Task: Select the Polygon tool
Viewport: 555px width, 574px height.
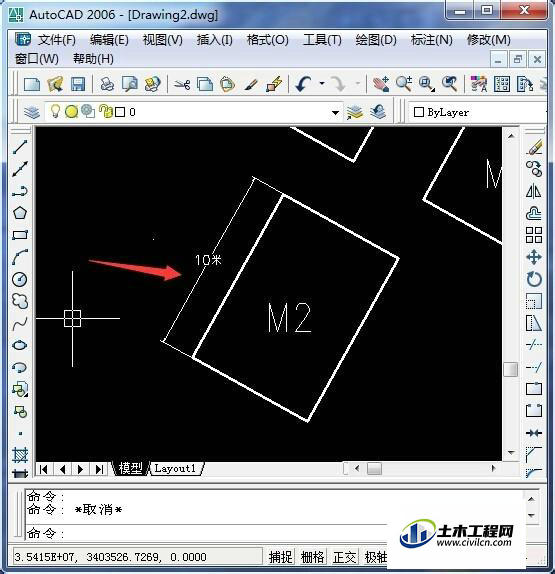Action: pos(20,213)
